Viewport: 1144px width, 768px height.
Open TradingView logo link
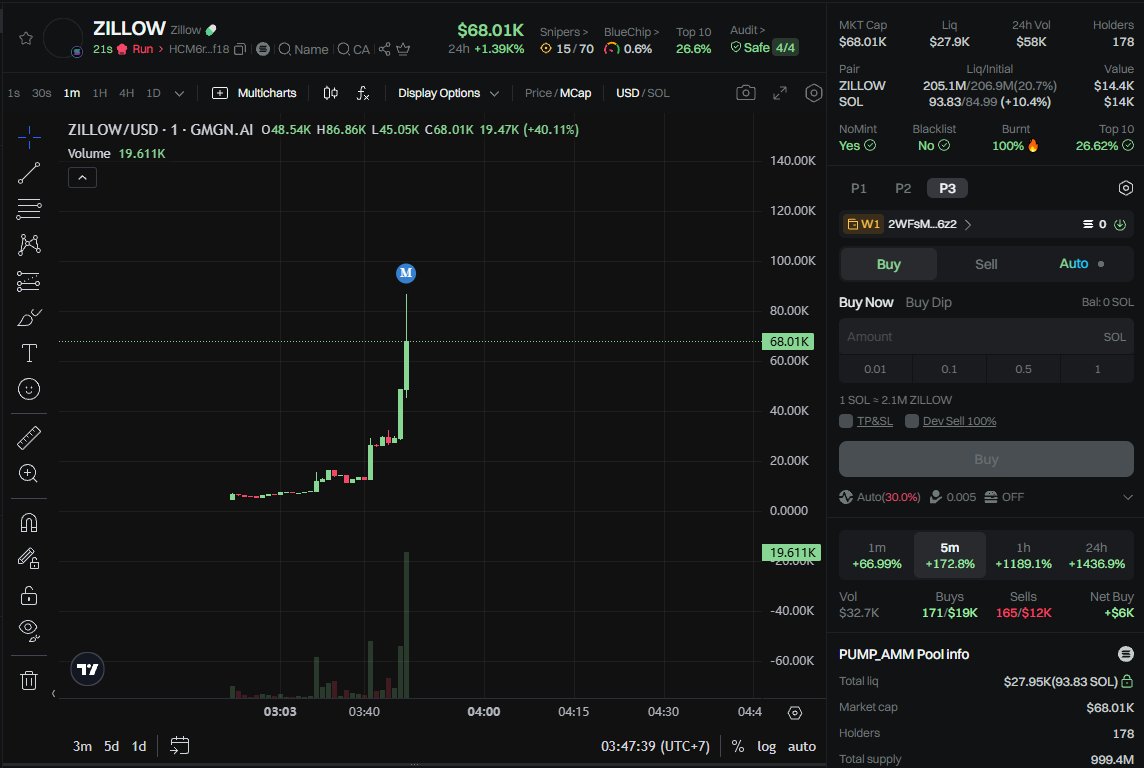[x=88, y=669]
